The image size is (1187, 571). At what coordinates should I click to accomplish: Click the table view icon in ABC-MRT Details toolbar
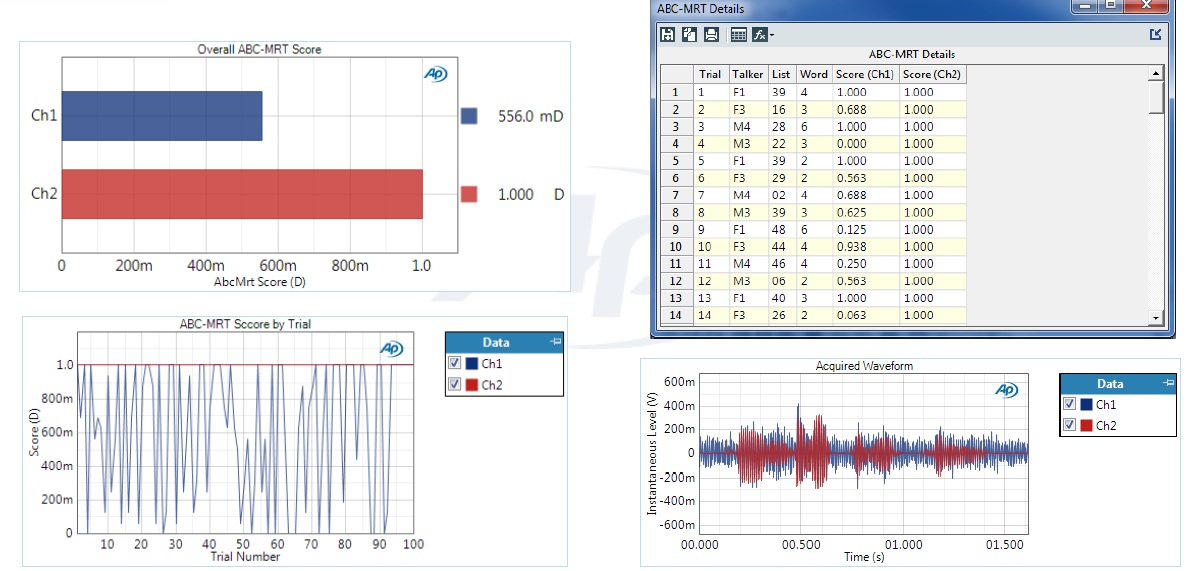pos(739,35)
